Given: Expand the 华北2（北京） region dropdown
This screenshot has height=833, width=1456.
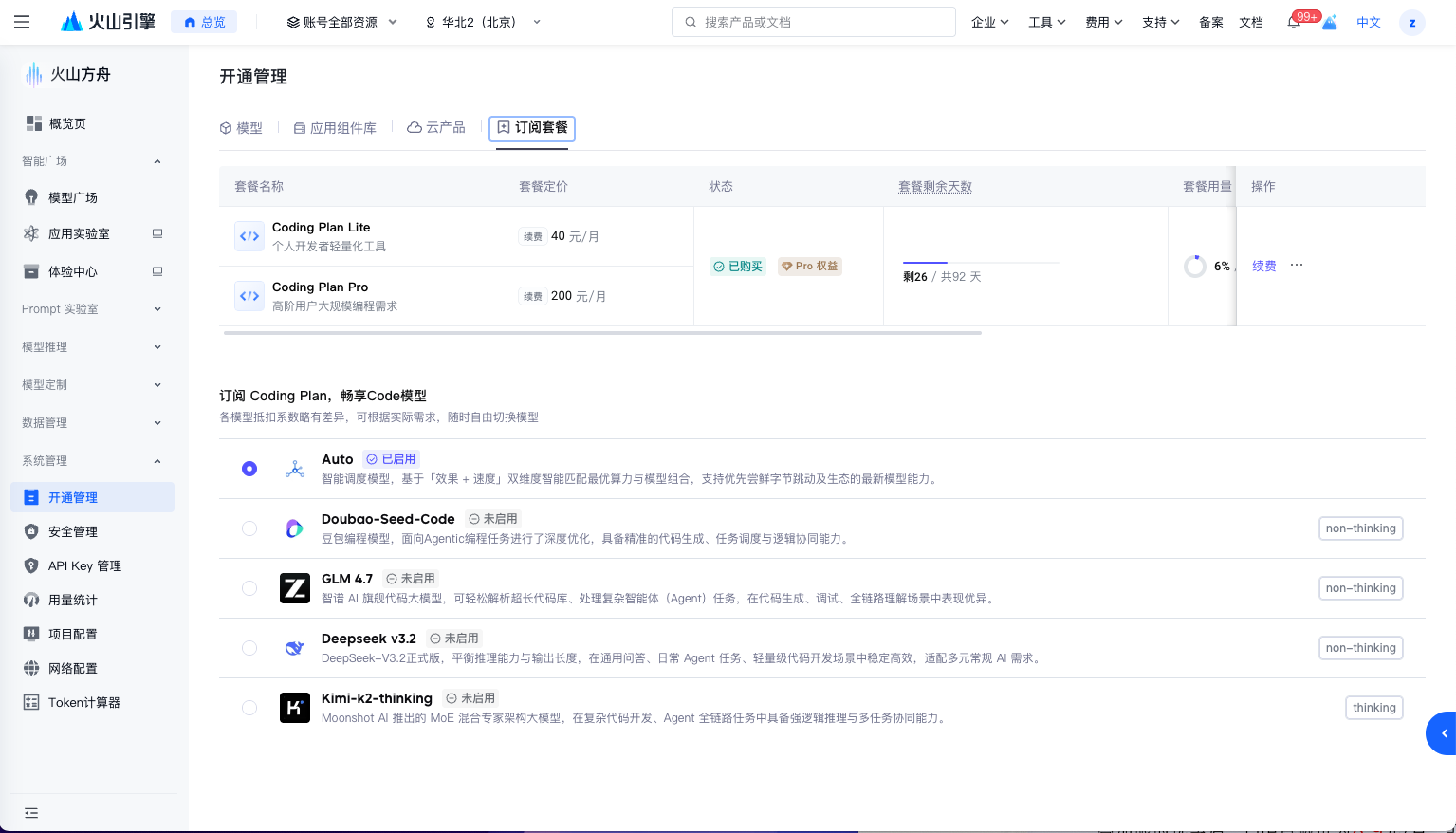Looking at the screenshot, I should pyautogui.click(x=484, y=22).
